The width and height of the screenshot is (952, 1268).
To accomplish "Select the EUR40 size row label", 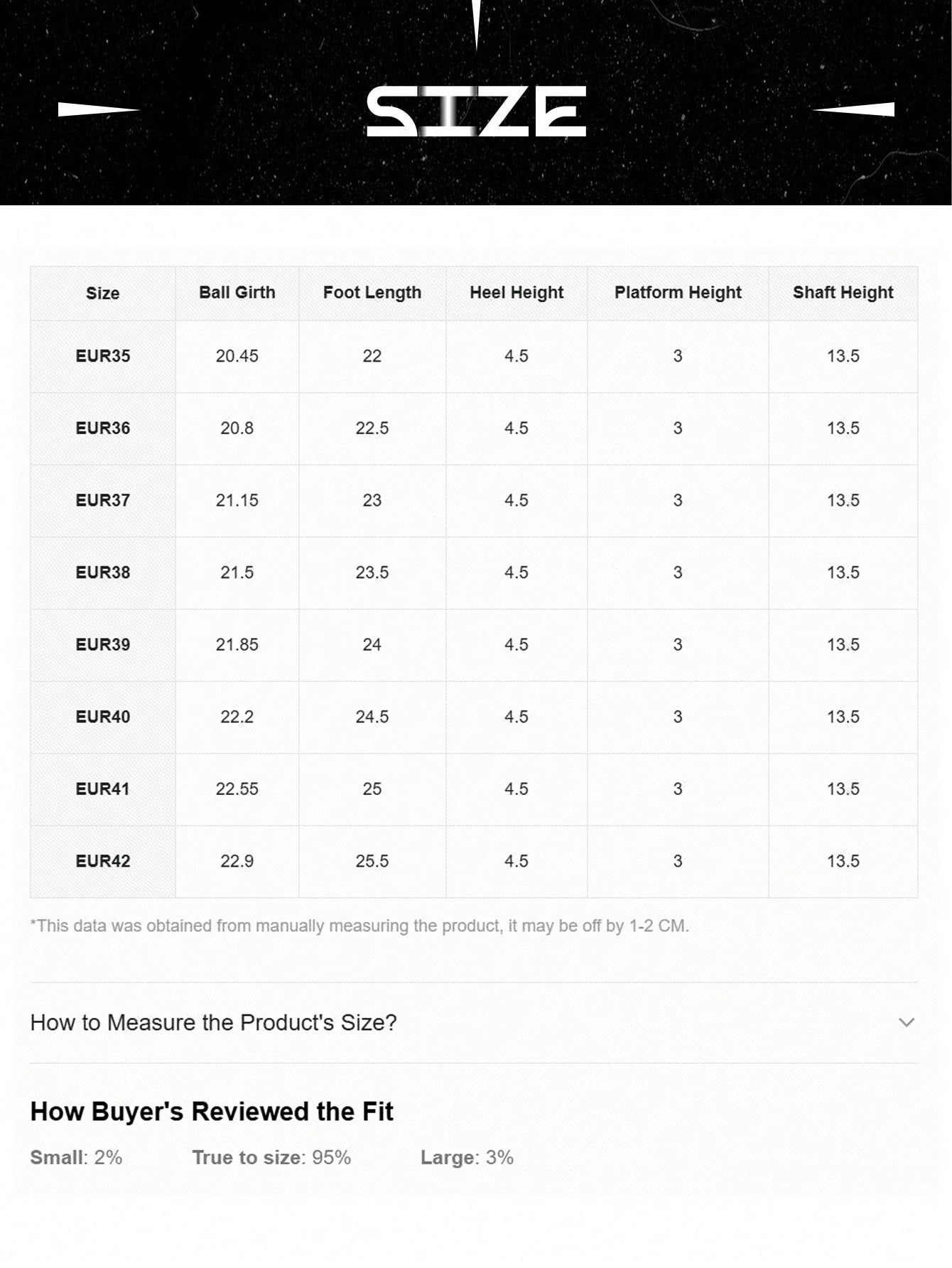I will coord(103,717).
